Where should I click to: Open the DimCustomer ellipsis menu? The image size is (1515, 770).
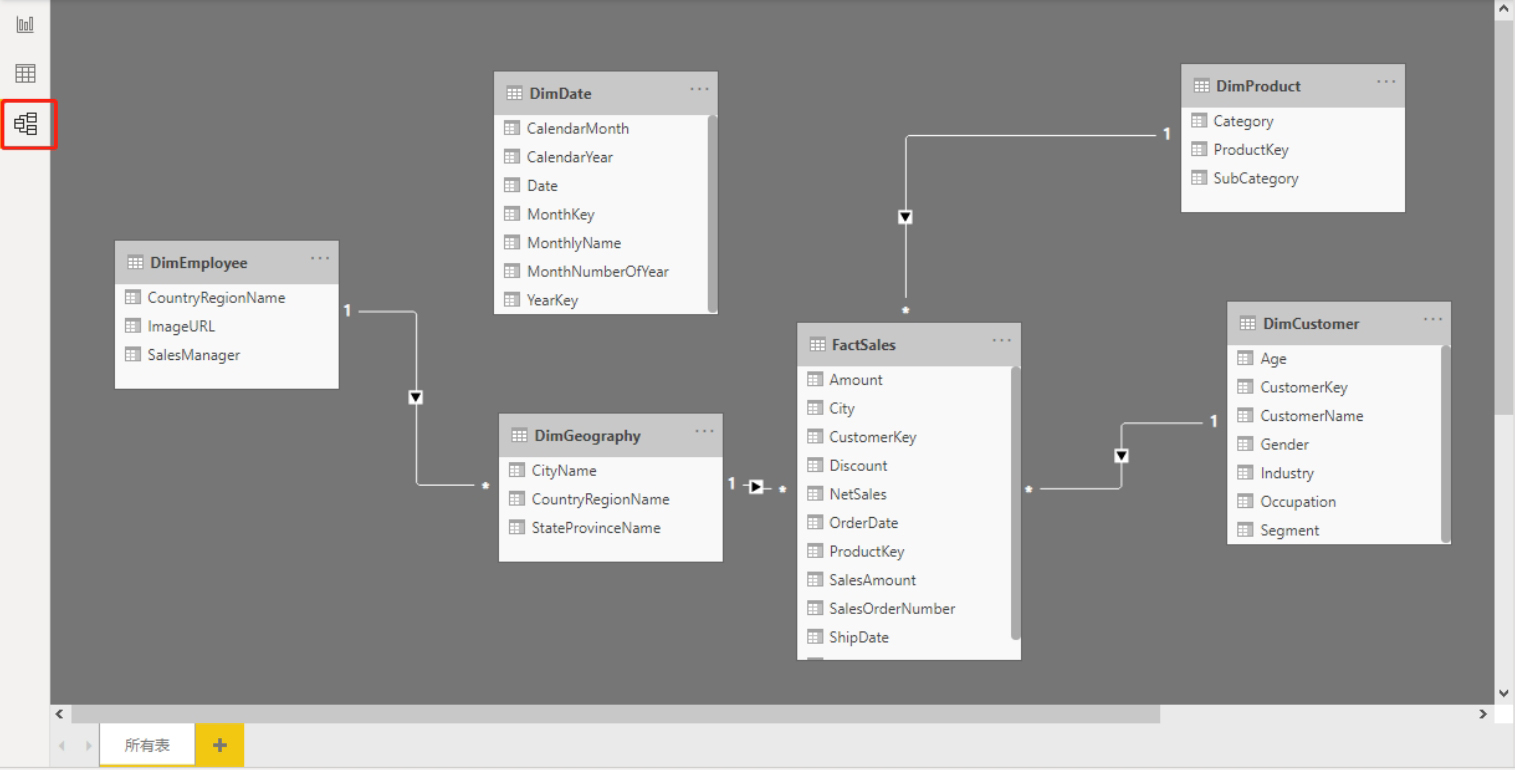(1433, 319)
